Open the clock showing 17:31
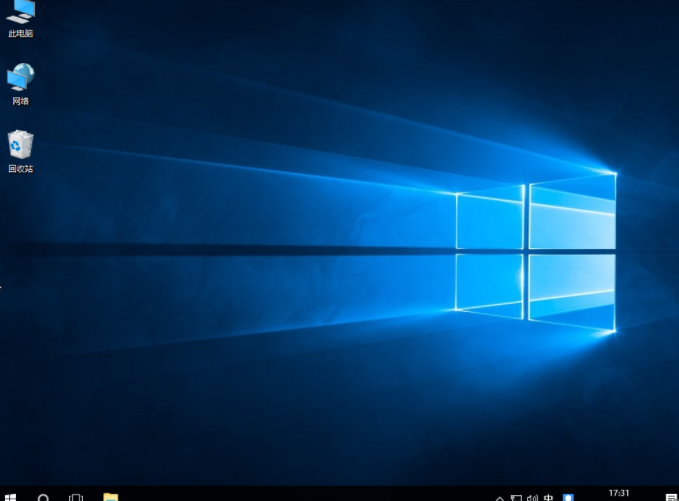The height and width of the screenshot is (501, 679). pyautogui.click(x=619, y=494)
